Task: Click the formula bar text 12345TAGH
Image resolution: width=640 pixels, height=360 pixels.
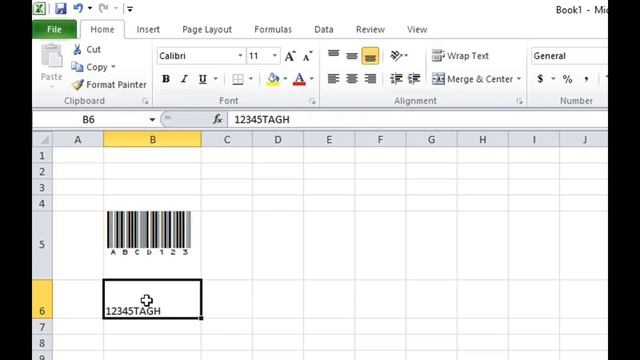Action: click(262, 120)
